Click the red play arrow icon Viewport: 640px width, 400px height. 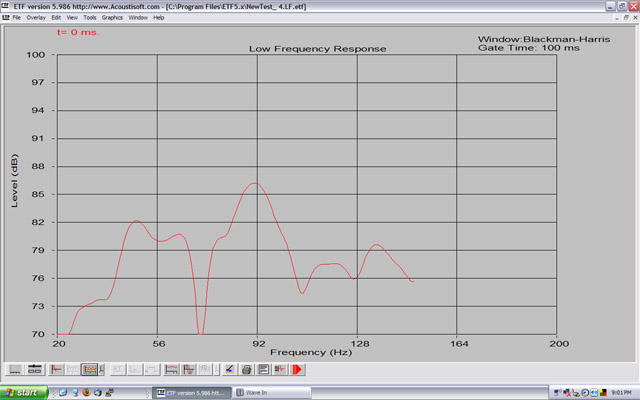(x=297, y=369)
